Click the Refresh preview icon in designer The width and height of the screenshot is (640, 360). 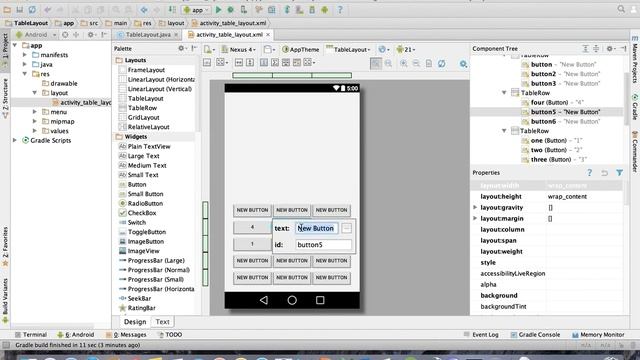[442, 63]
